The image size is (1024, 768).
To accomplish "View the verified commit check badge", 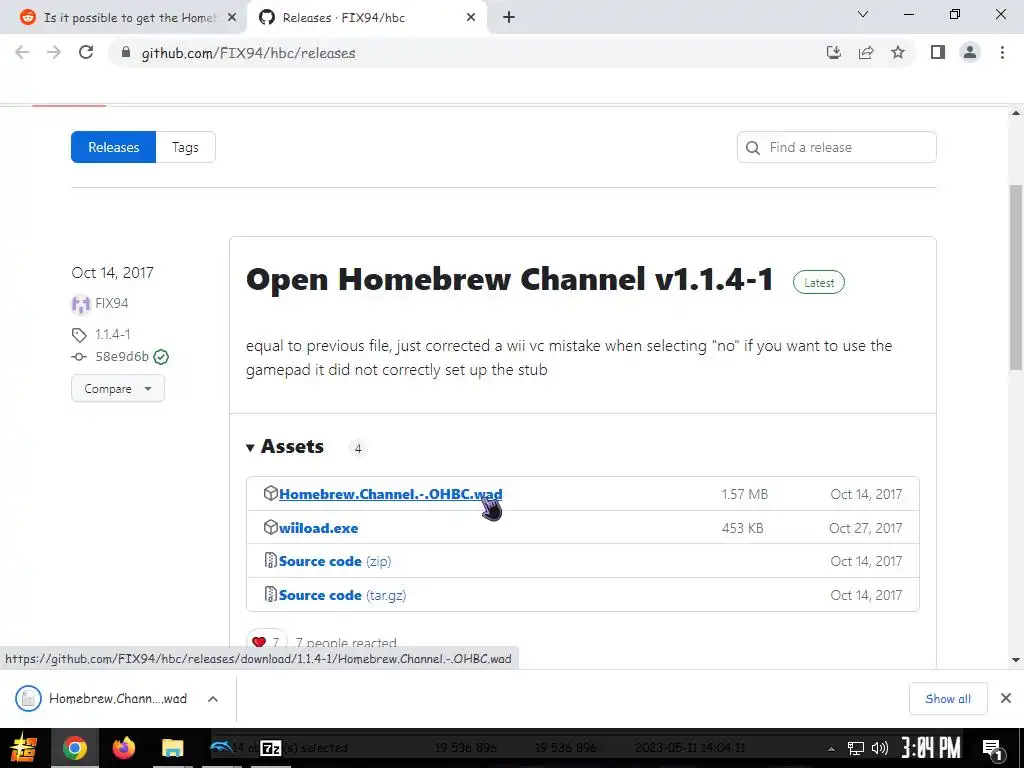I will pos(161,357).
